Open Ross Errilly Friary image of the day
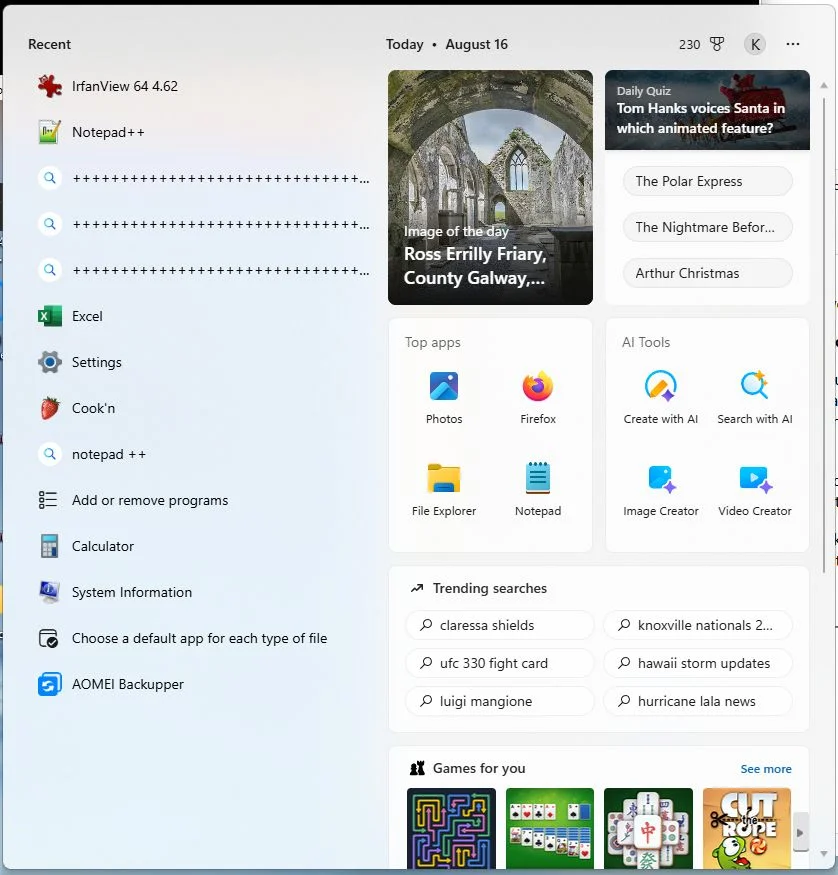Screen dimensions: 838x875 tap(490, 187)
